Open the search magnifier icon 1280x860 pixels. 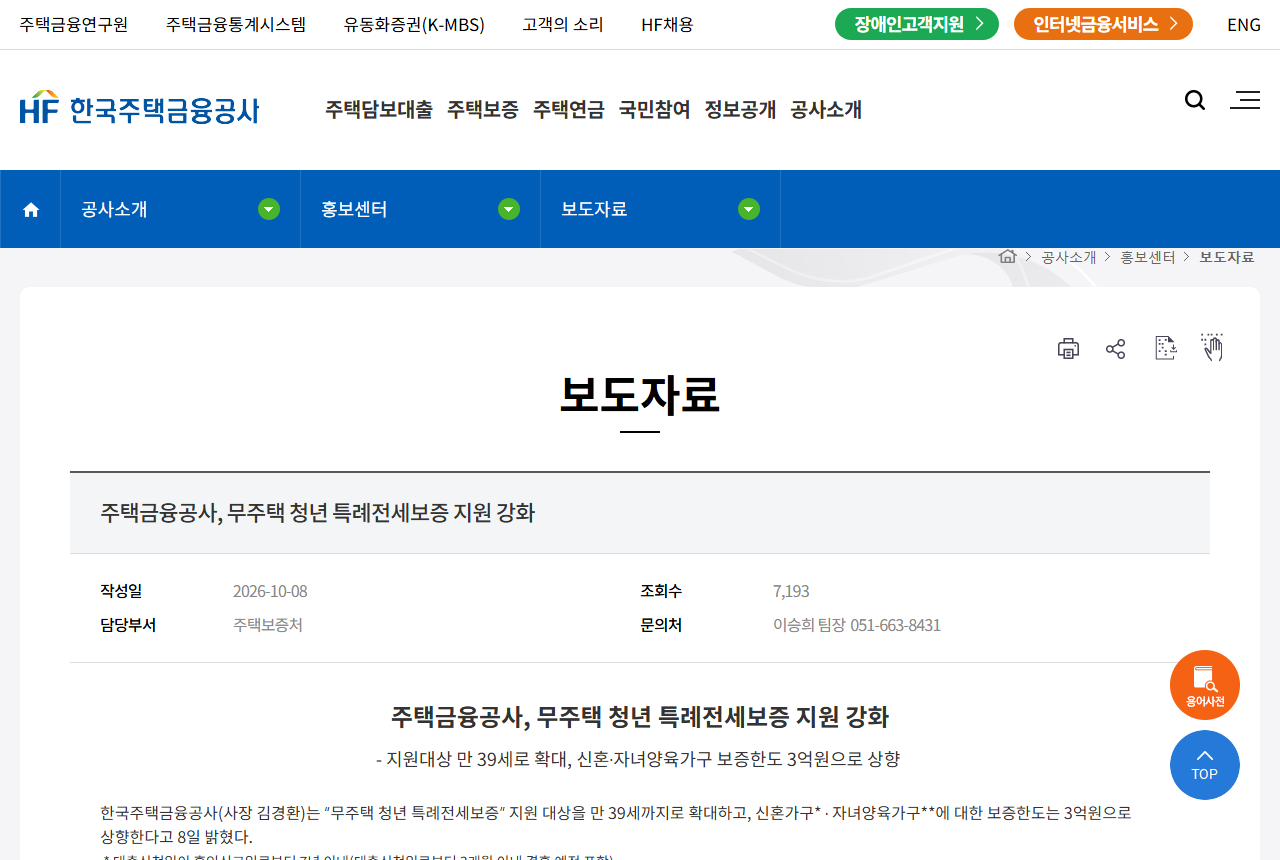[x=1194, y=100]
